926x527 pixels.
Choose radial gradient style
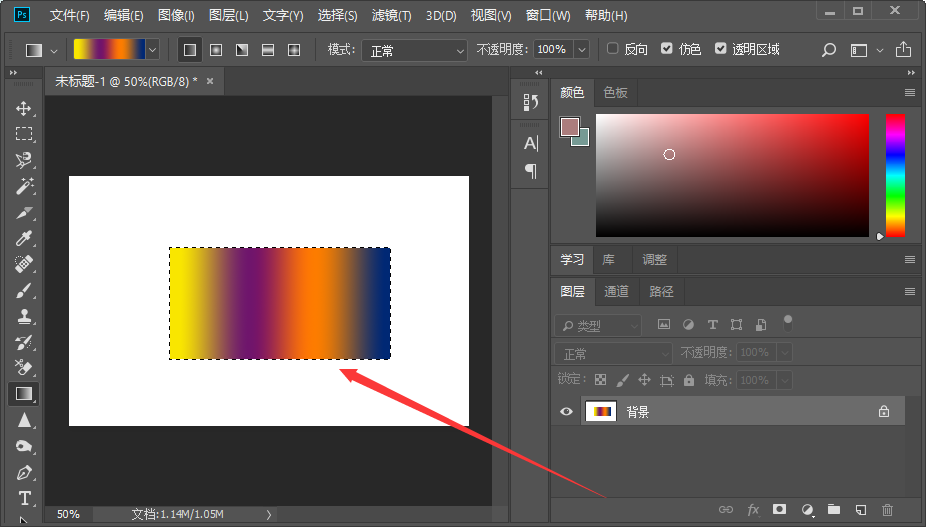pyautogui.click(x=216, y=50)
